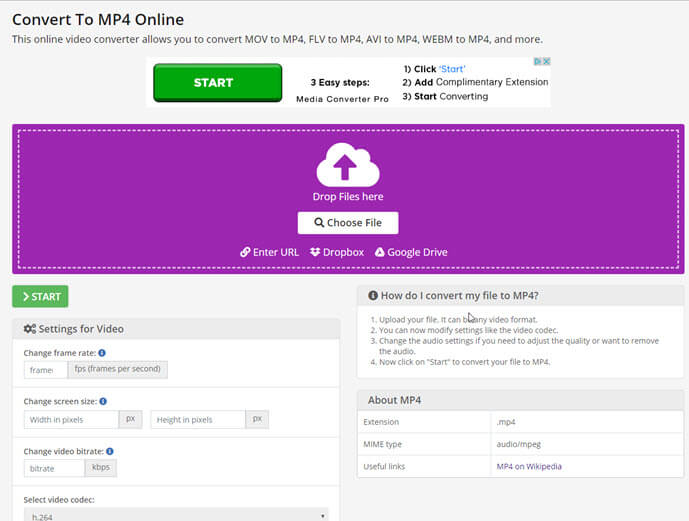Focus the Width in pixels field
Viewport: 689px width, 521px height.
click(71, 420)
